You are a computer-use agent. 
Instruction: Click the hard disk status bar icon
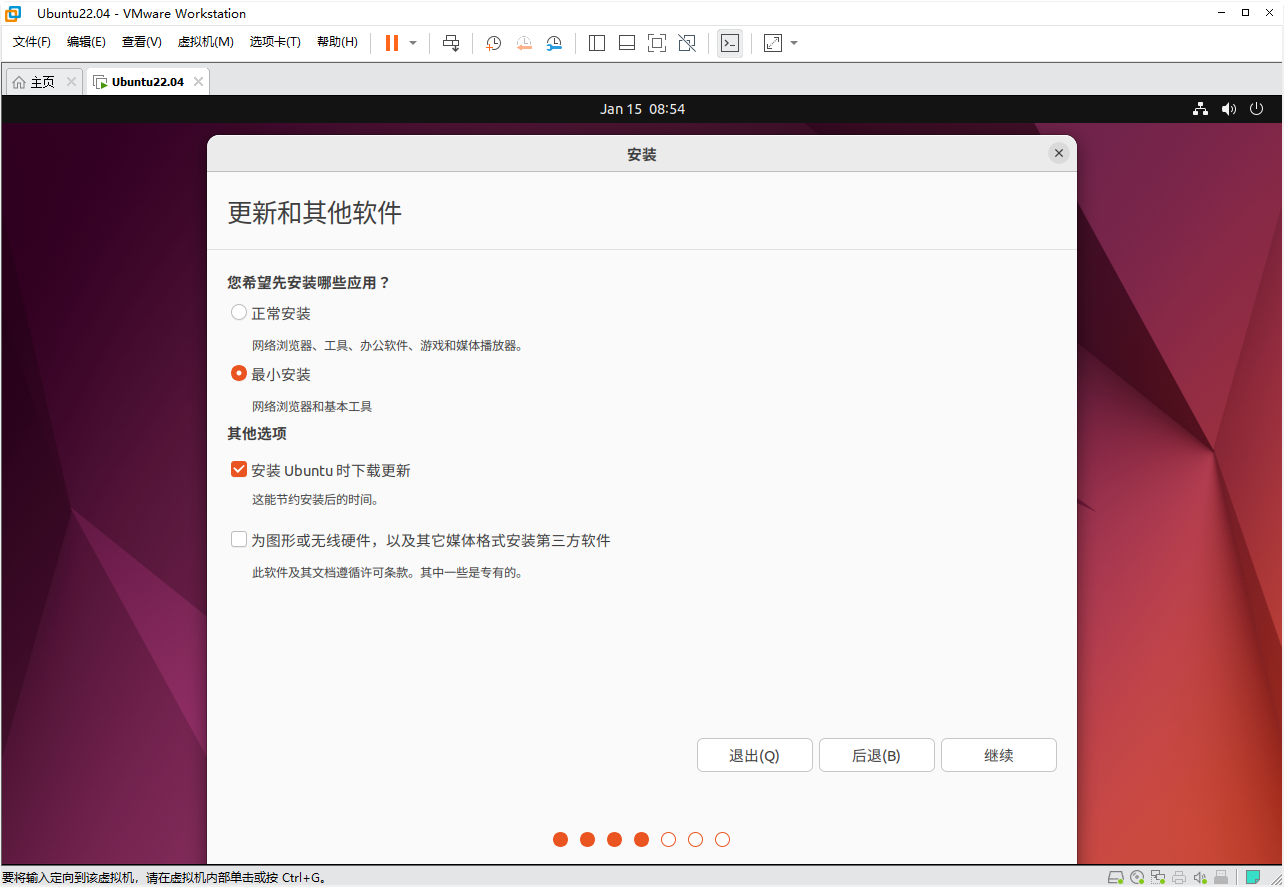point(1116,878)
